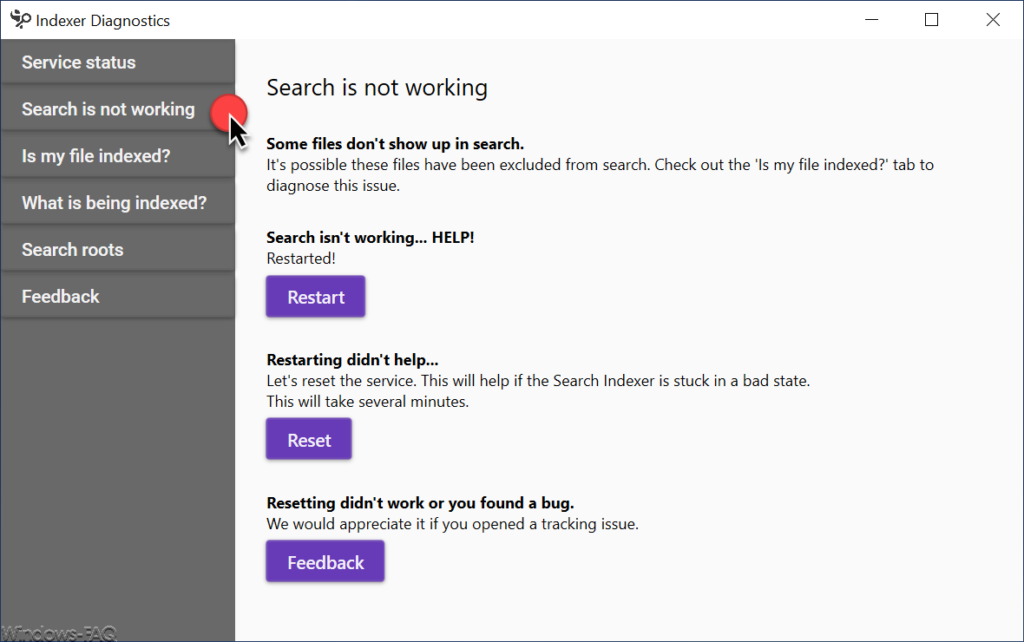Close the Indexer Diagnostics window
Image resolution: width=1024 pixels, height=642 pixels.
pyautogui.click(x=993, y=20)
